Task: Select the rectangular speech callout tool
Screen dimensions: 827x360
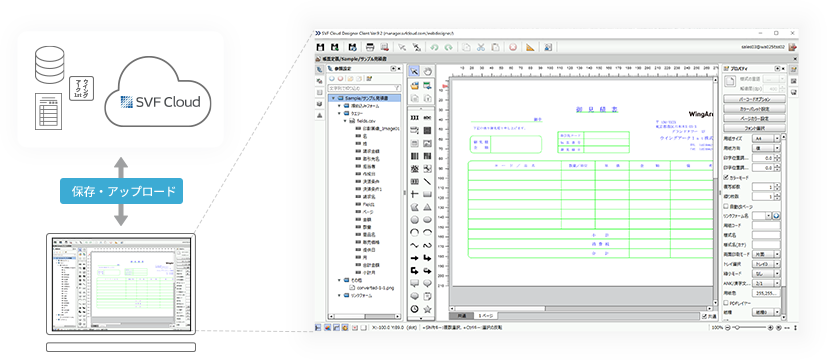Action: (415, 284)
